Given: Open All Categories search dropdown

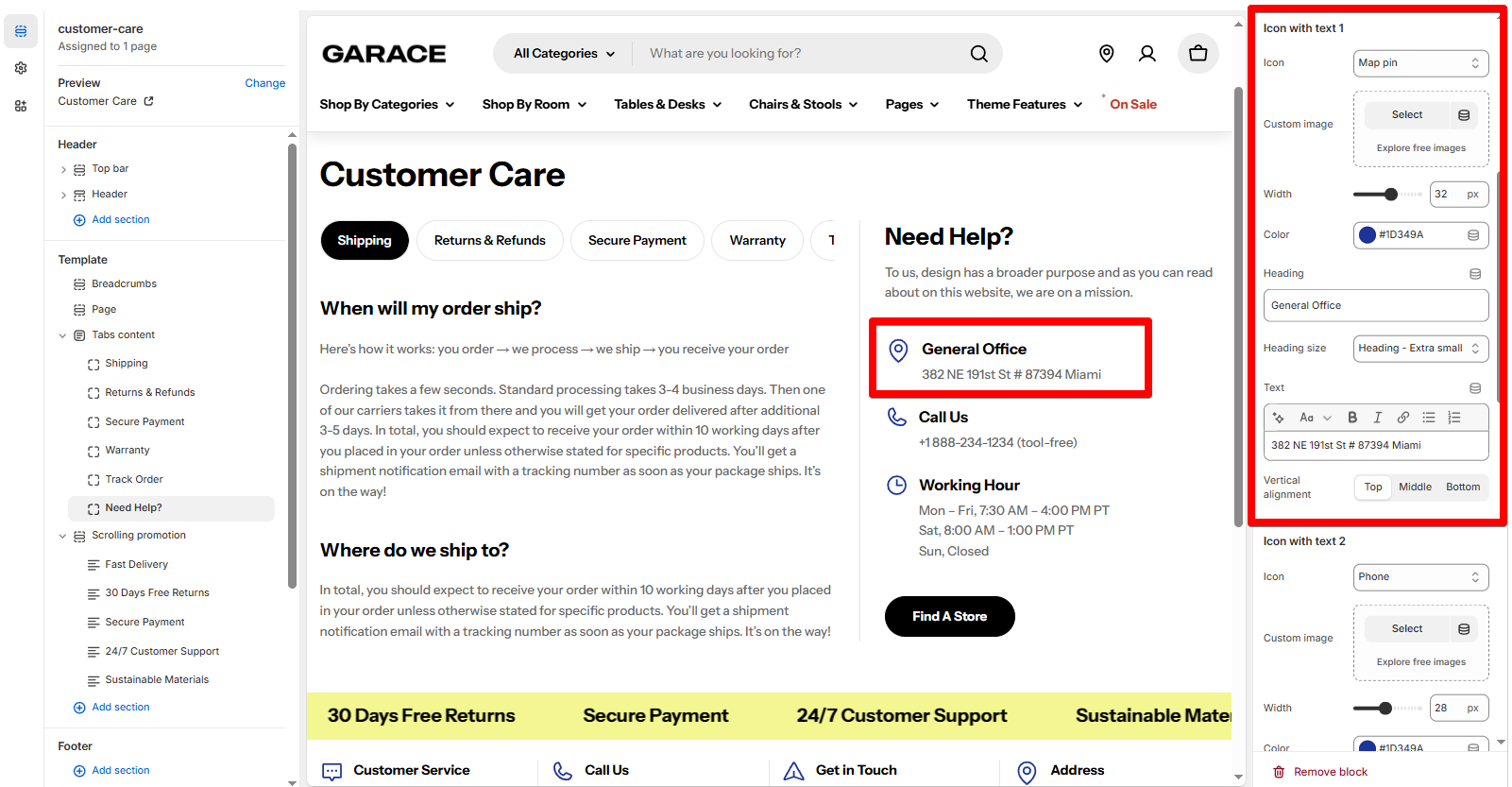Looking at the screenshot, I should (564, 54).
